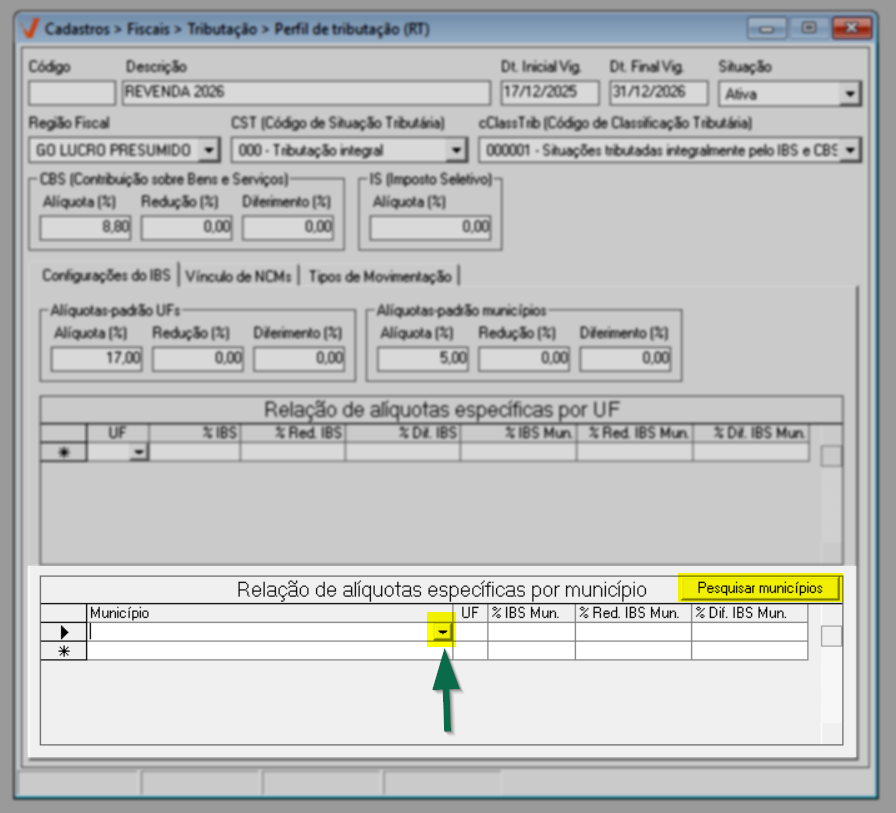Expand the Situação dropdown
The width and height of the screenshot is (896, 813).
pyautogui.click(x=849, y=94)
